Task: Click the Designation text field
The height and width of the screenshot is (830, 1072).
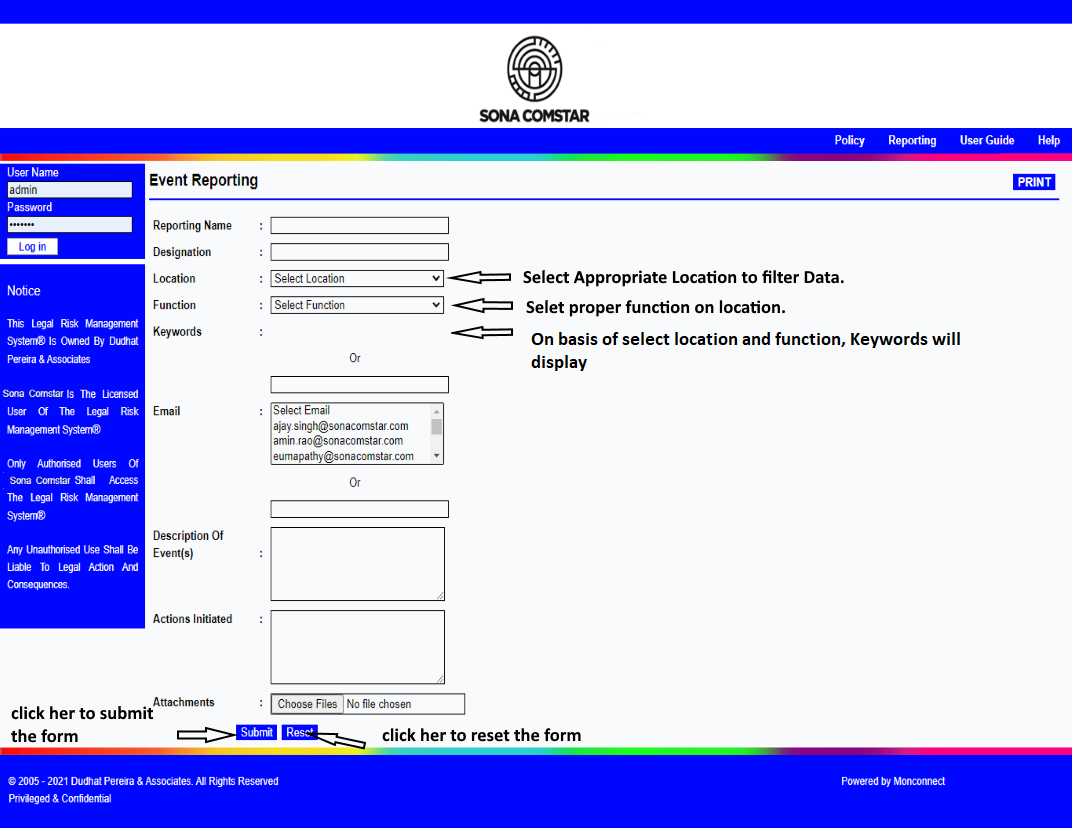Action: 359,252
